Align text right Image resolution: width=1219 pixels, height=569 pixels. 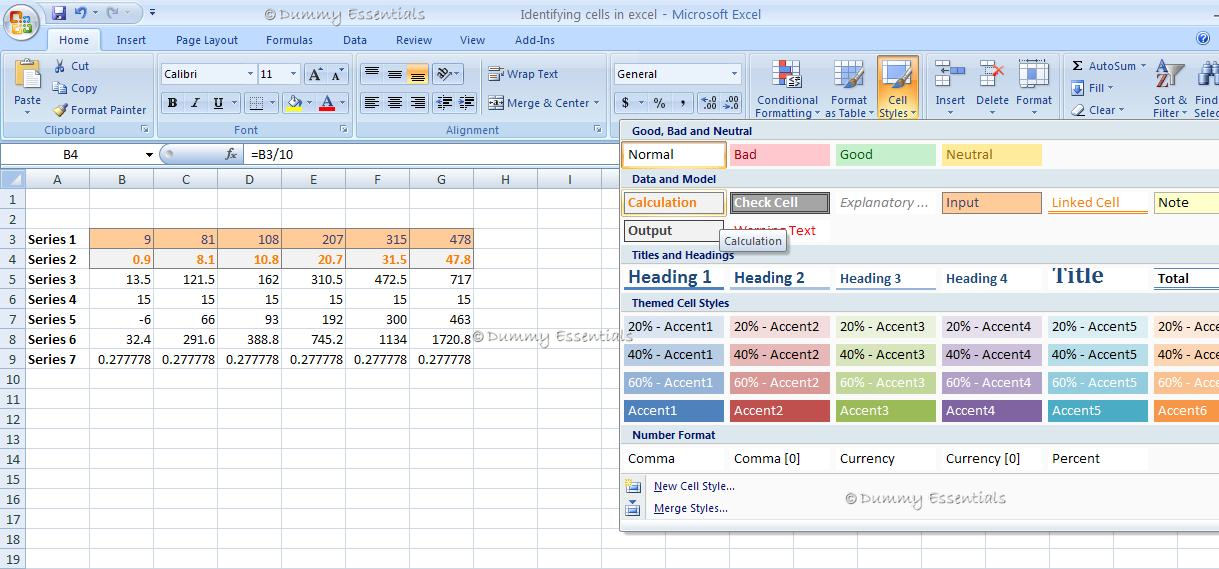[417, 103]
